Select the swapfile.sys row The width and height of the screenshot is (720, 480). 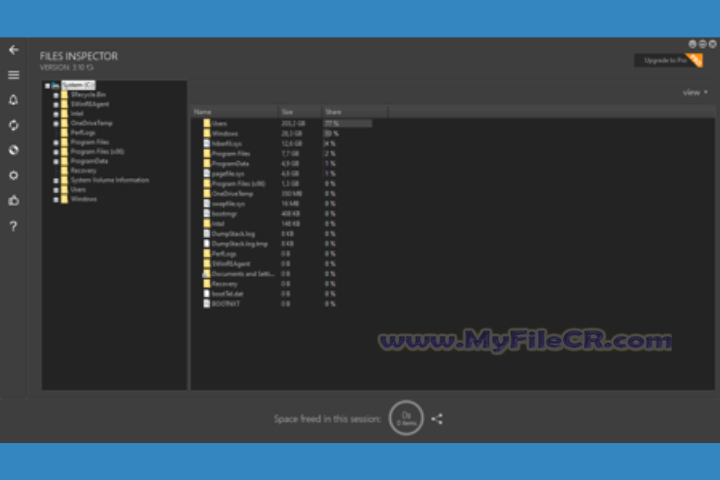452,203
